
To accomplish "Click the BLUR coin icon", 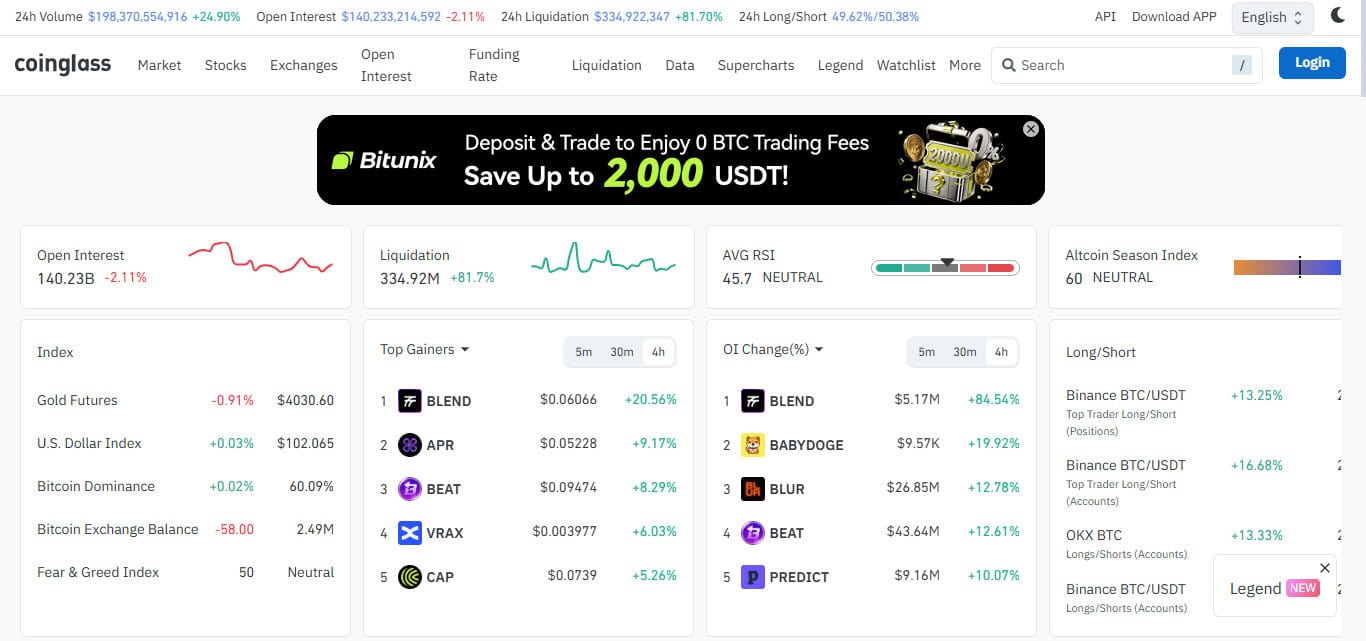I will 752,489.
